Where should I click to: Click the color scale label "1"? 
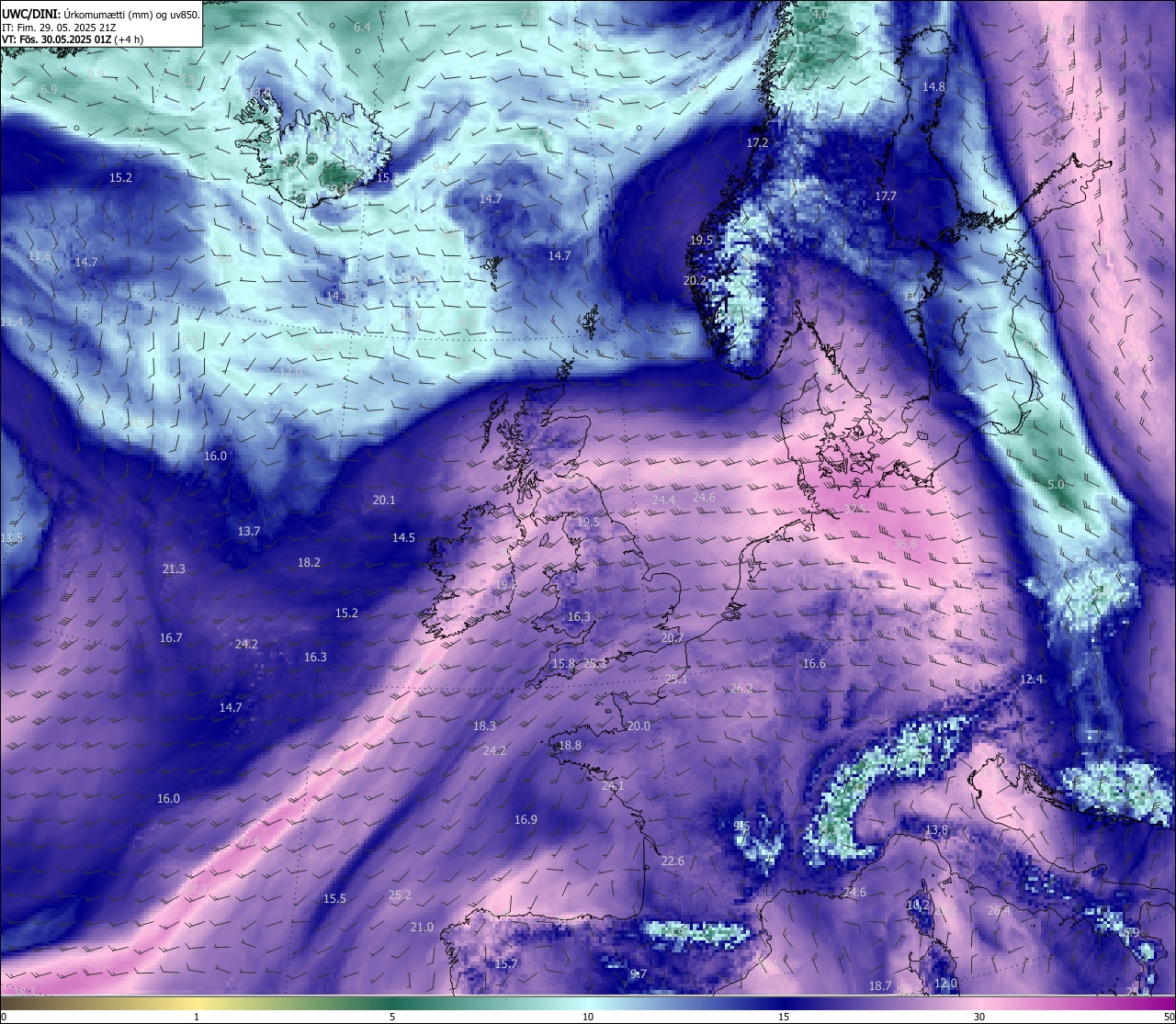click(197, 1017)
